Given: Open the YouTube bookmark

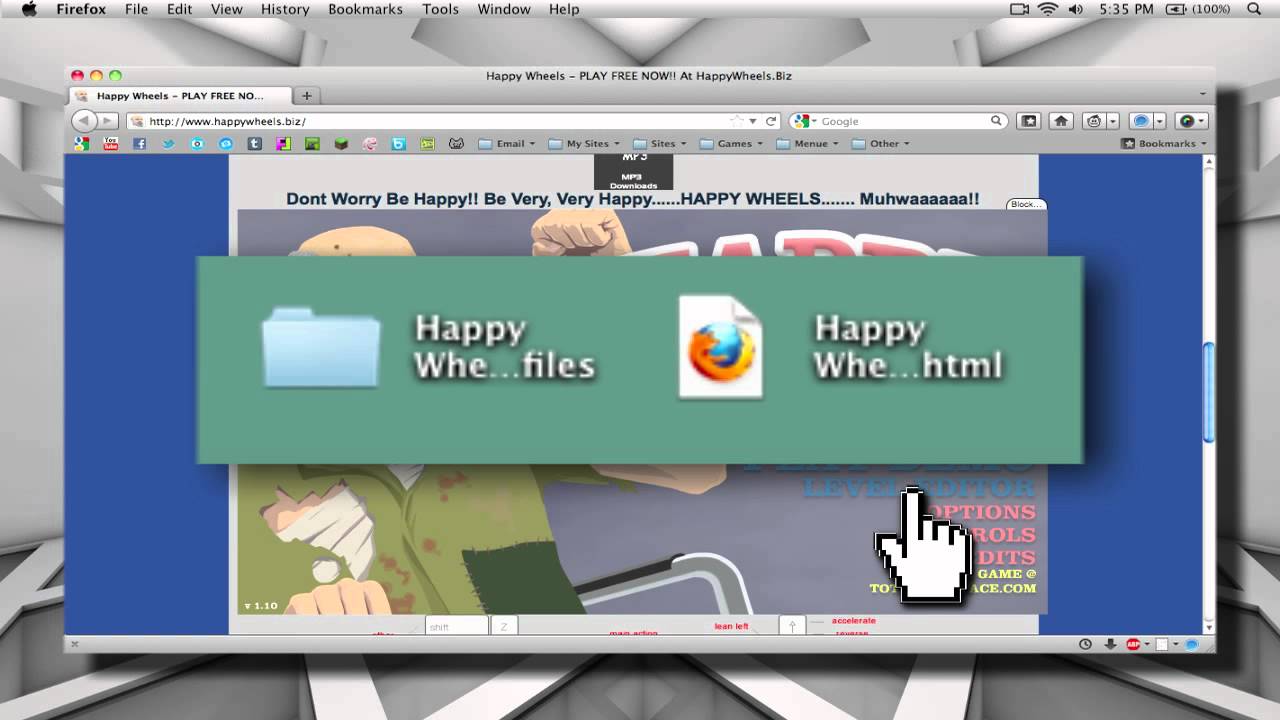Looking at the screenshot, I should pyautogui.click(x=110, y=143).
